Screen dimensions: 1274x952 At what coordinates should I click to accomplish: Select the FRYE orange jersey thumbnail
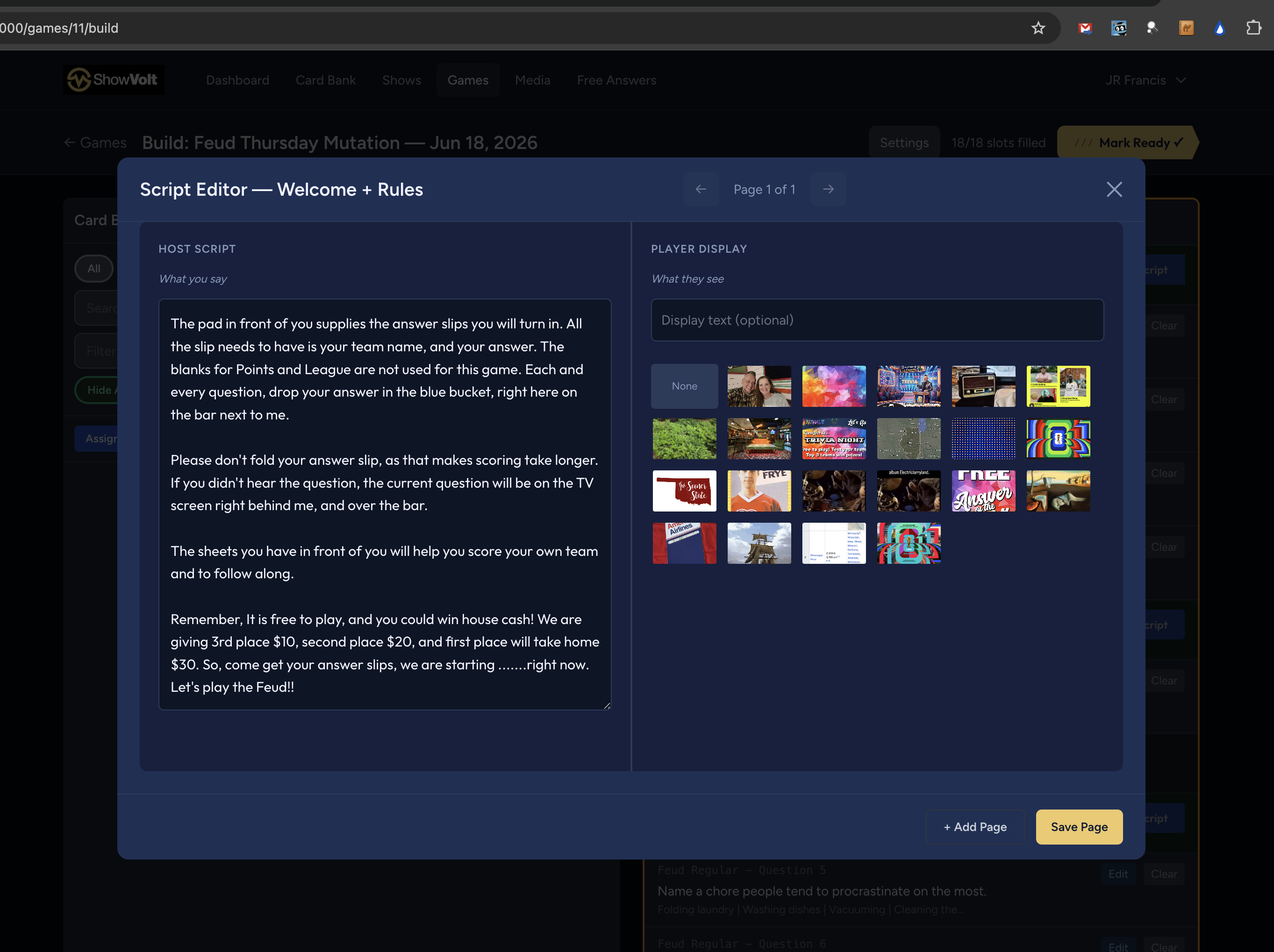[x=759, y=491]
